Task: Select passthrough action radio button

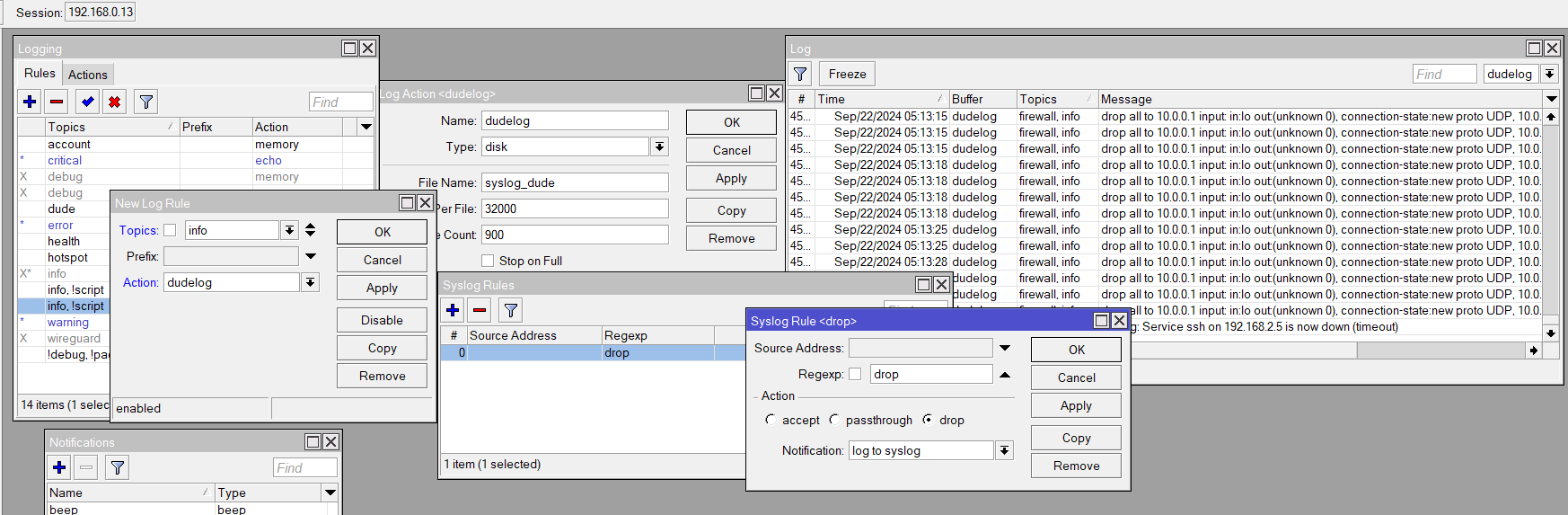Action: (x=834, y=420)
